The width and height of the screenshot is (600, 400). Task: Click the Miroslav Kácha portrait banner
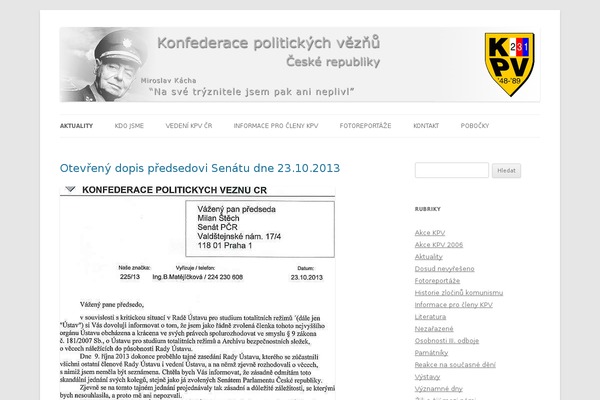coord(105,65)
